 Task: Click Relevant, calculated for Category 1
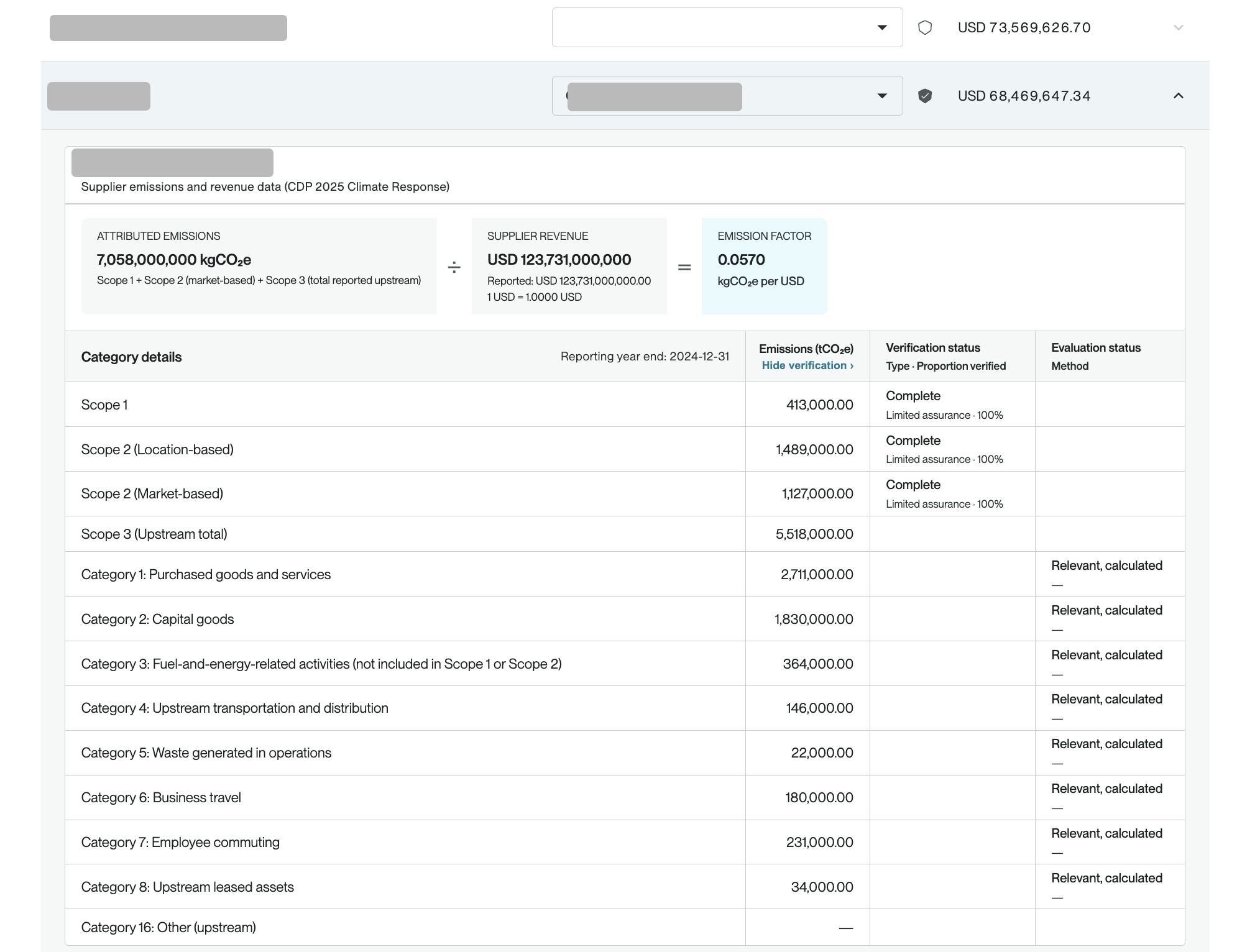(x=1106, y=565)
